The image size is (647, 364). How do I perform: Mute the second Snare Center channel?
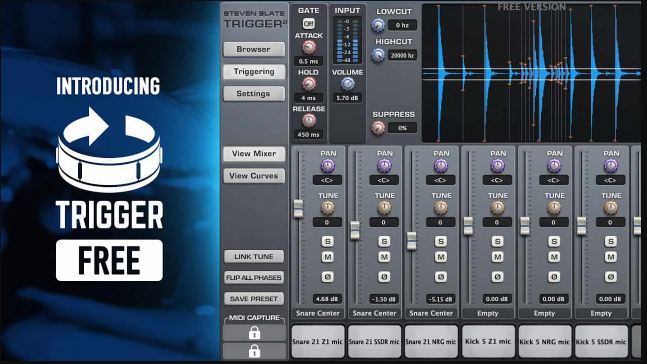pyautogui.click(x=384, y=257)
